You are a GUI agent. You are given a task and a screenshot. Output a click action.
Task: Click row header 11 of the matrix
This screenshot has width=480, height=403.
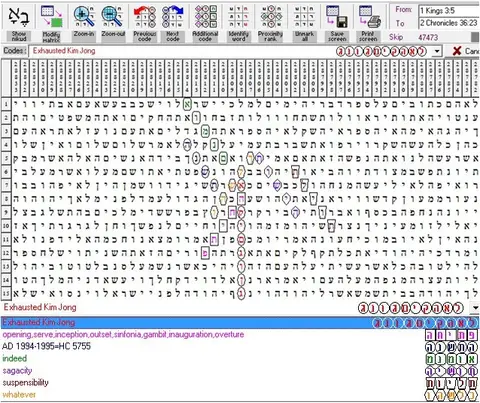click(x=6, y=239)
